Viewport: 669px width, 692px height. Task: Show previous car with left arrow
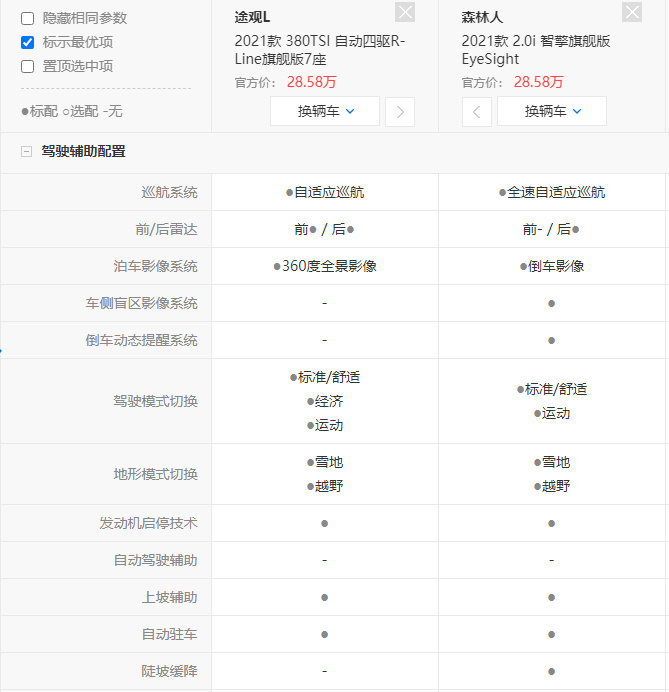click(x=477, y=112)
